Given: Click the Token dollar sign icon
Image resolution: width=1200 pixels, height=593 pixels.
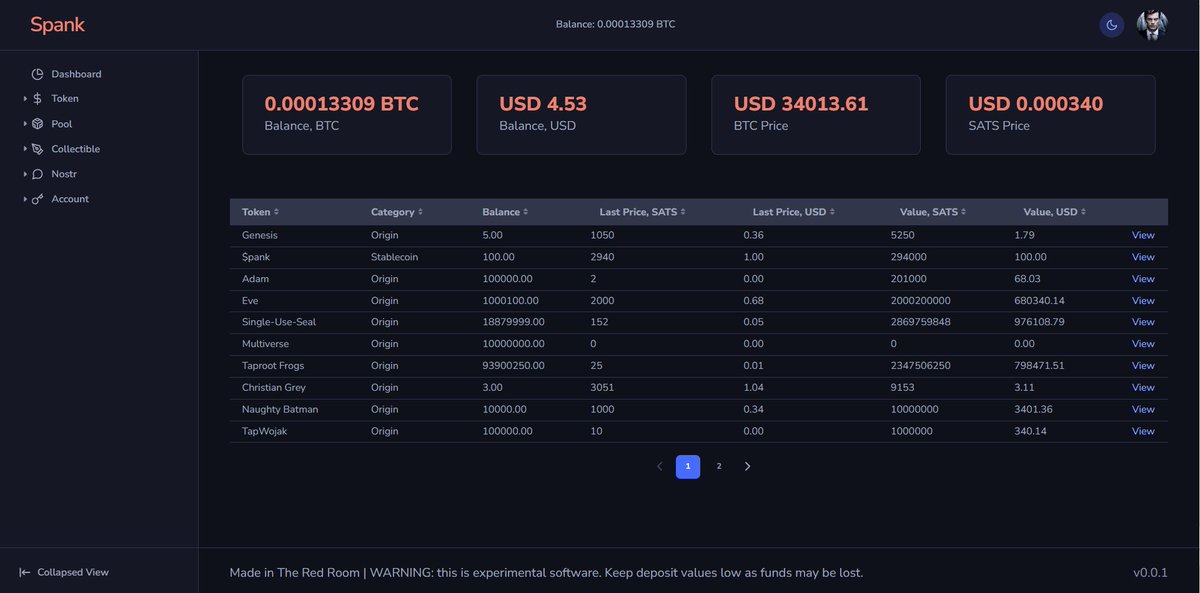Looking at the screenshot, I should (x=37, y=99).
